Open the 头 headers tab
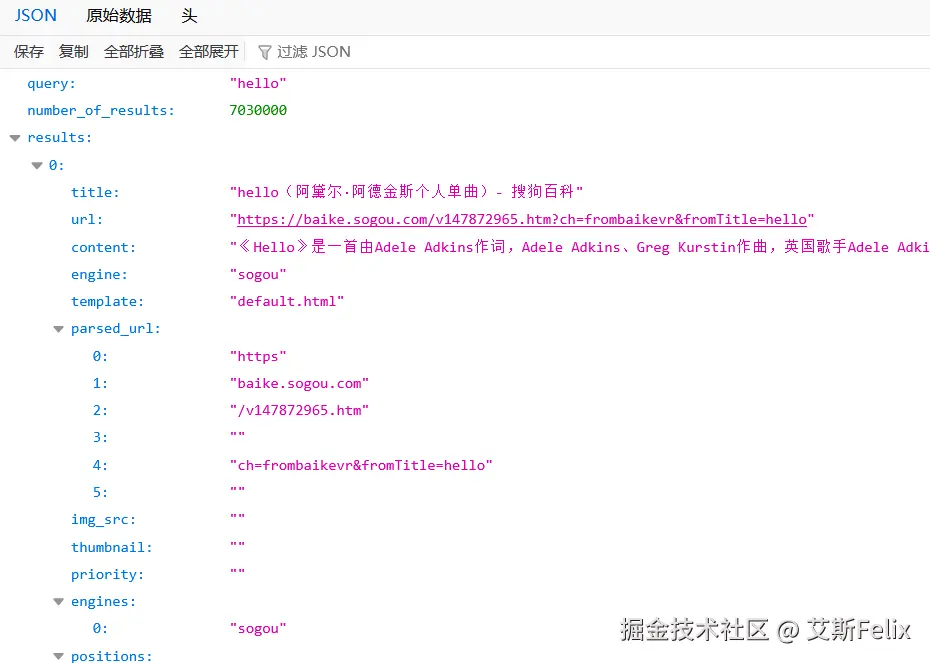930x663 pixels. click(x=189, y=15)
